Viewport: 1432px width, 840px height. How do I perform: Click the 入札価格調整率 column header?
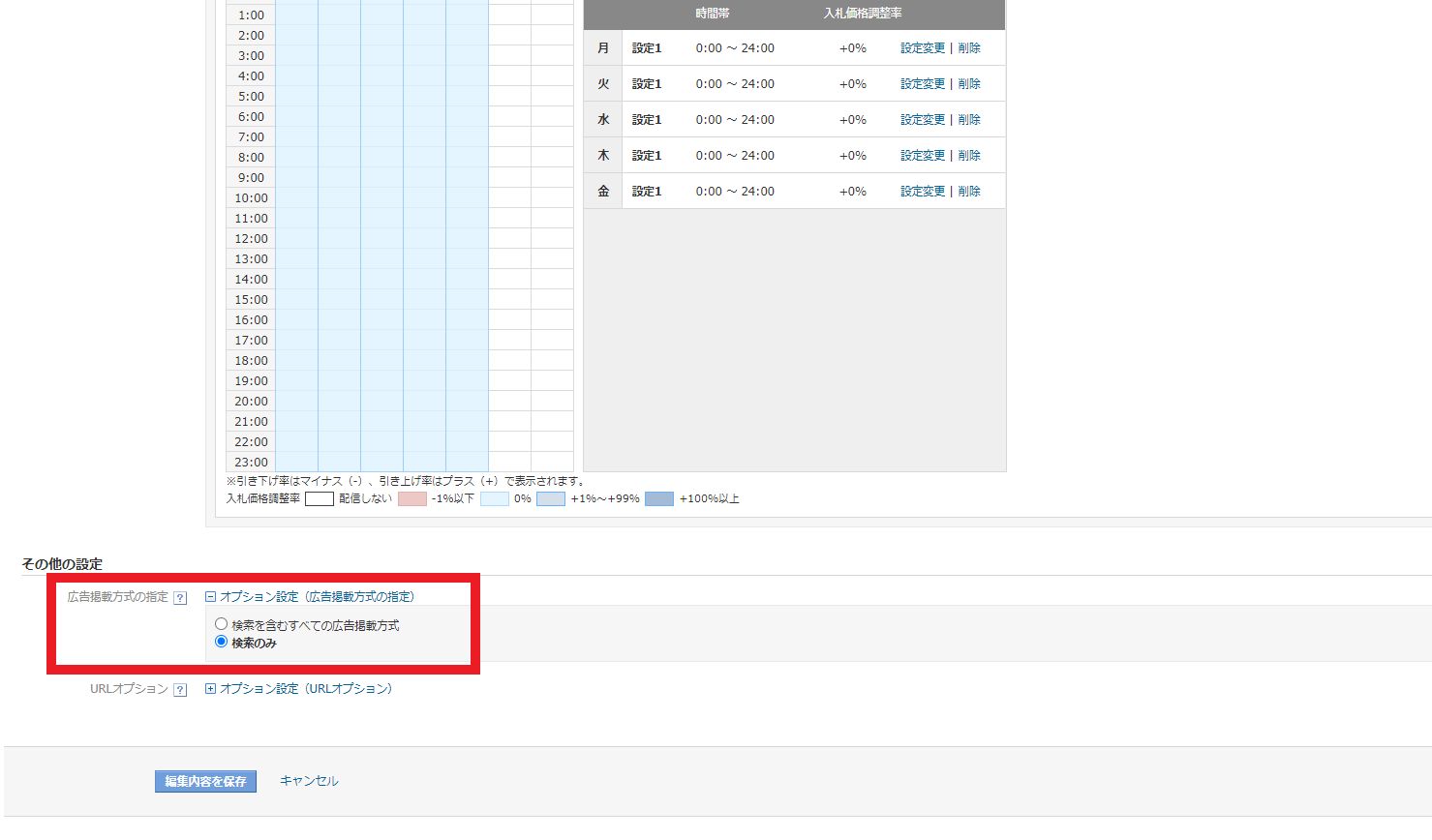coord(863,14)
